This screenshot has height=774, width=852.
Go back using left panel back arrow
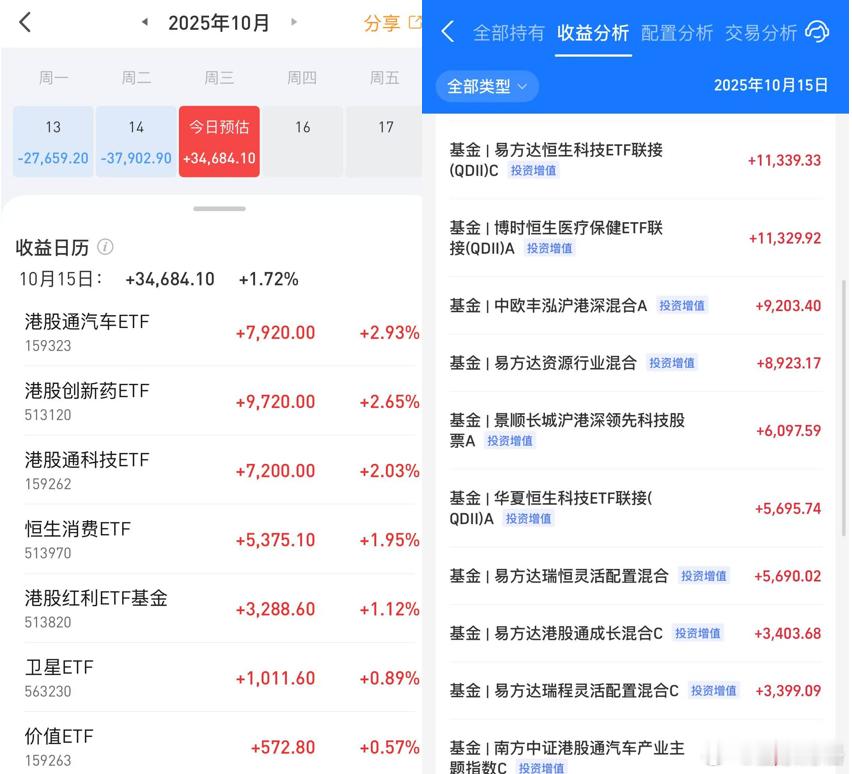tap(25, 22)
